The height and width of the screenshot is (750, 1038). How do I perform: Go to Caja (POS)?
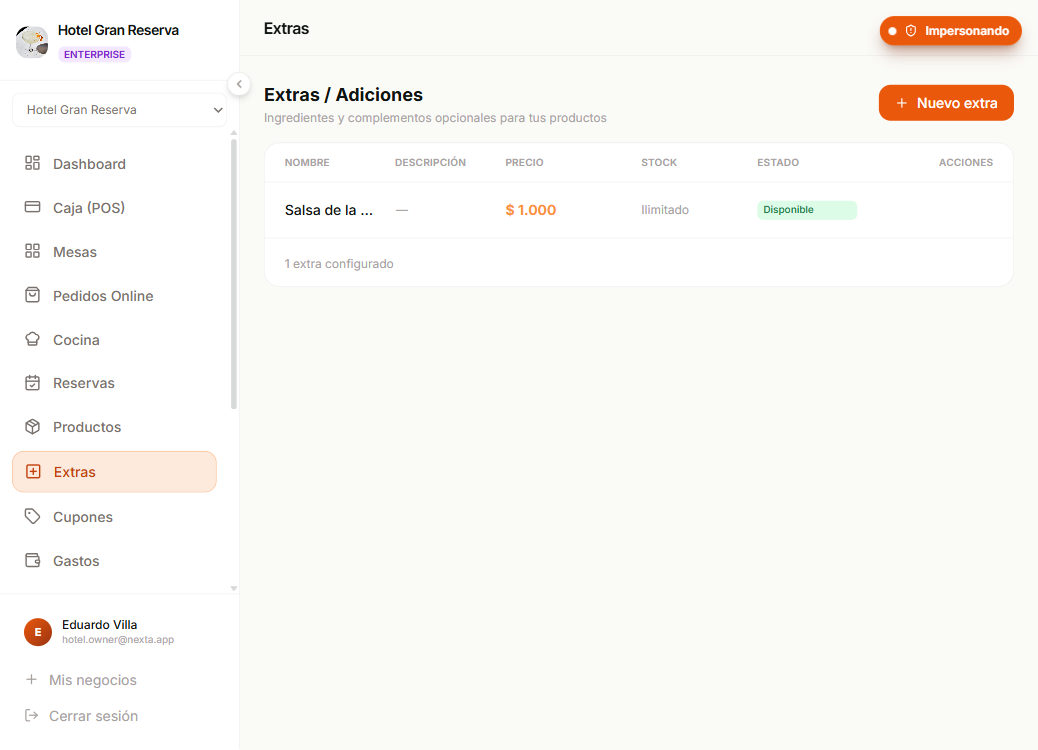click(x=115, y=207)
